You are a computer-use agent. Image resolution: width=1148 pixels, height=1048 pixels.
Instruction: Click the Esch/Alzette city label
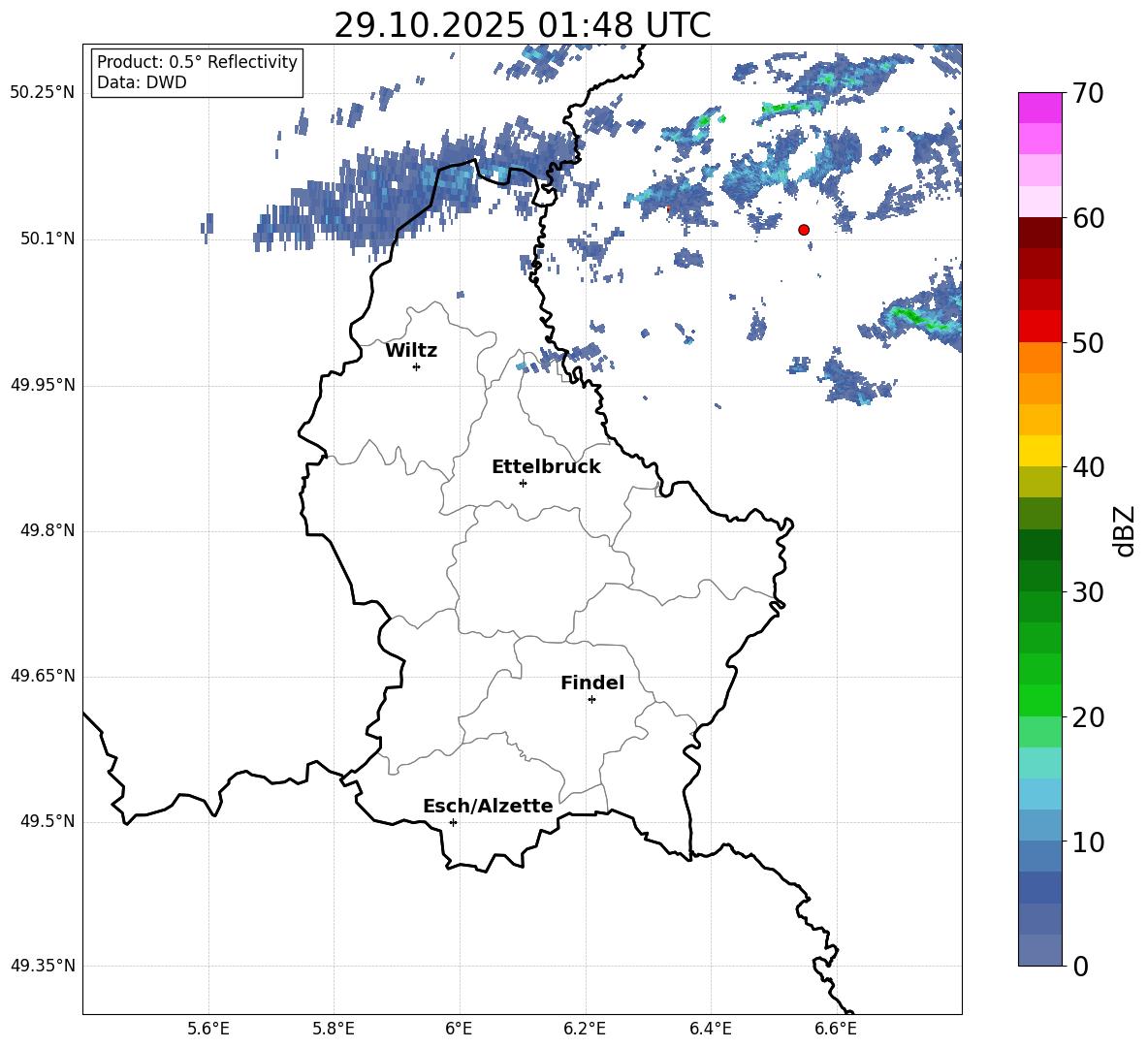click(x=488, y=806)
